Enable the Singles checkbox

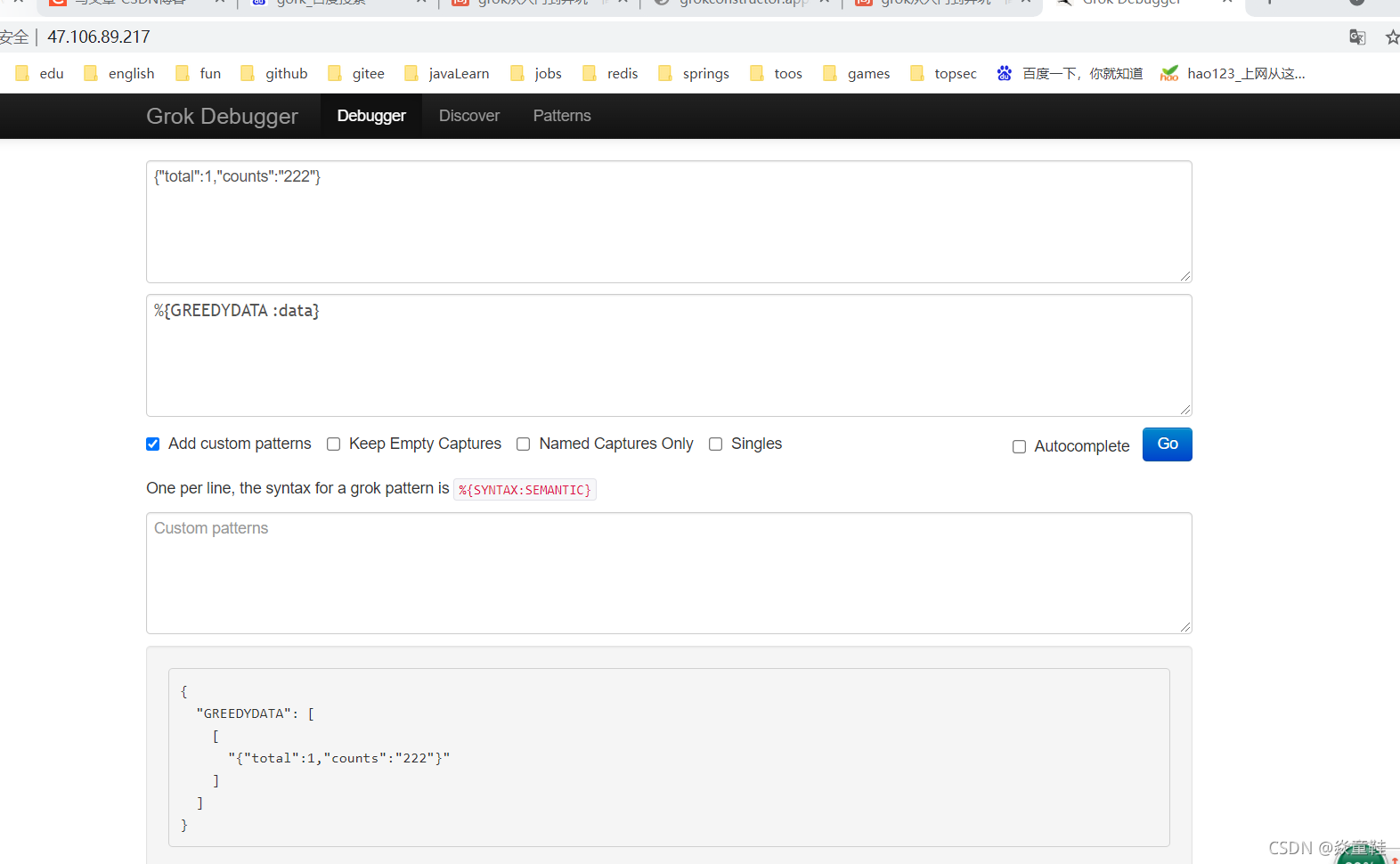tap(716, 444)
